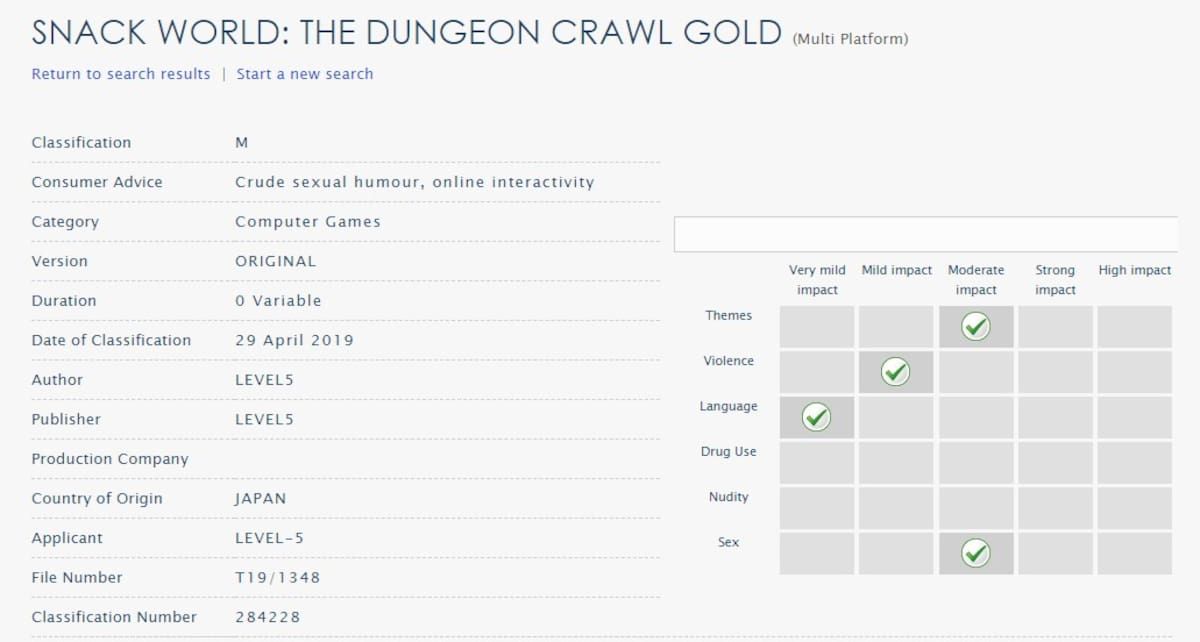Click the 'Author' field label
This screenshot has width=1200, height=642.
pyautogui.click(x=57, y=380)
